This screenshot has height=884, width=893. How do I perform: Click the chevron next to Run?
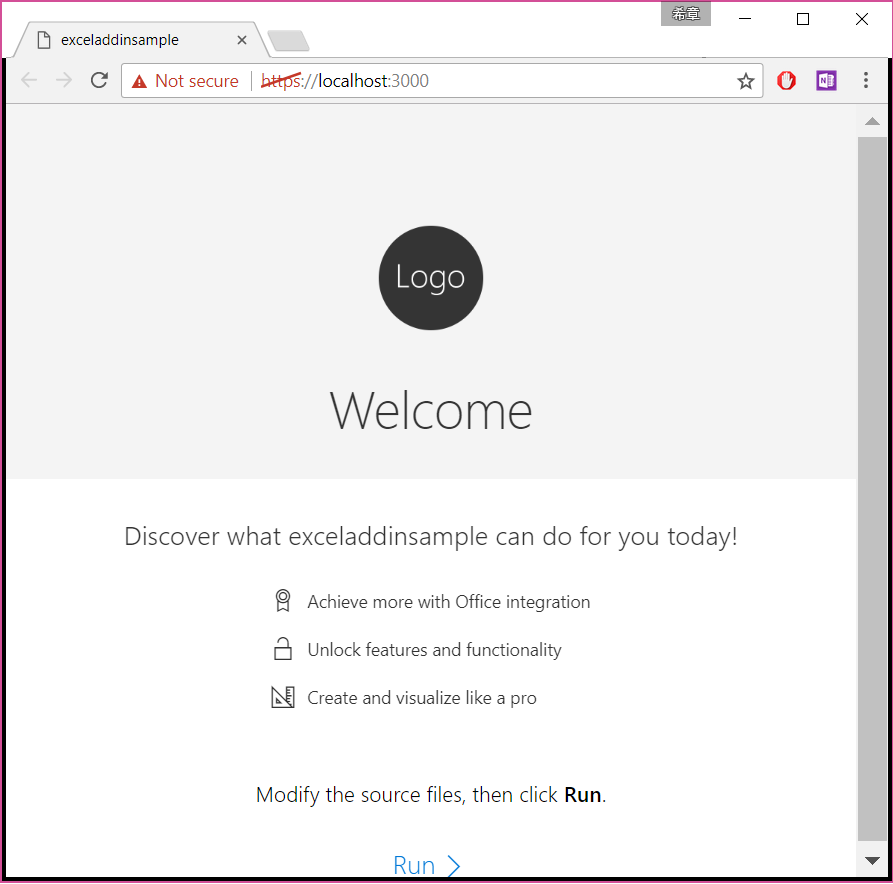[455, 864]
